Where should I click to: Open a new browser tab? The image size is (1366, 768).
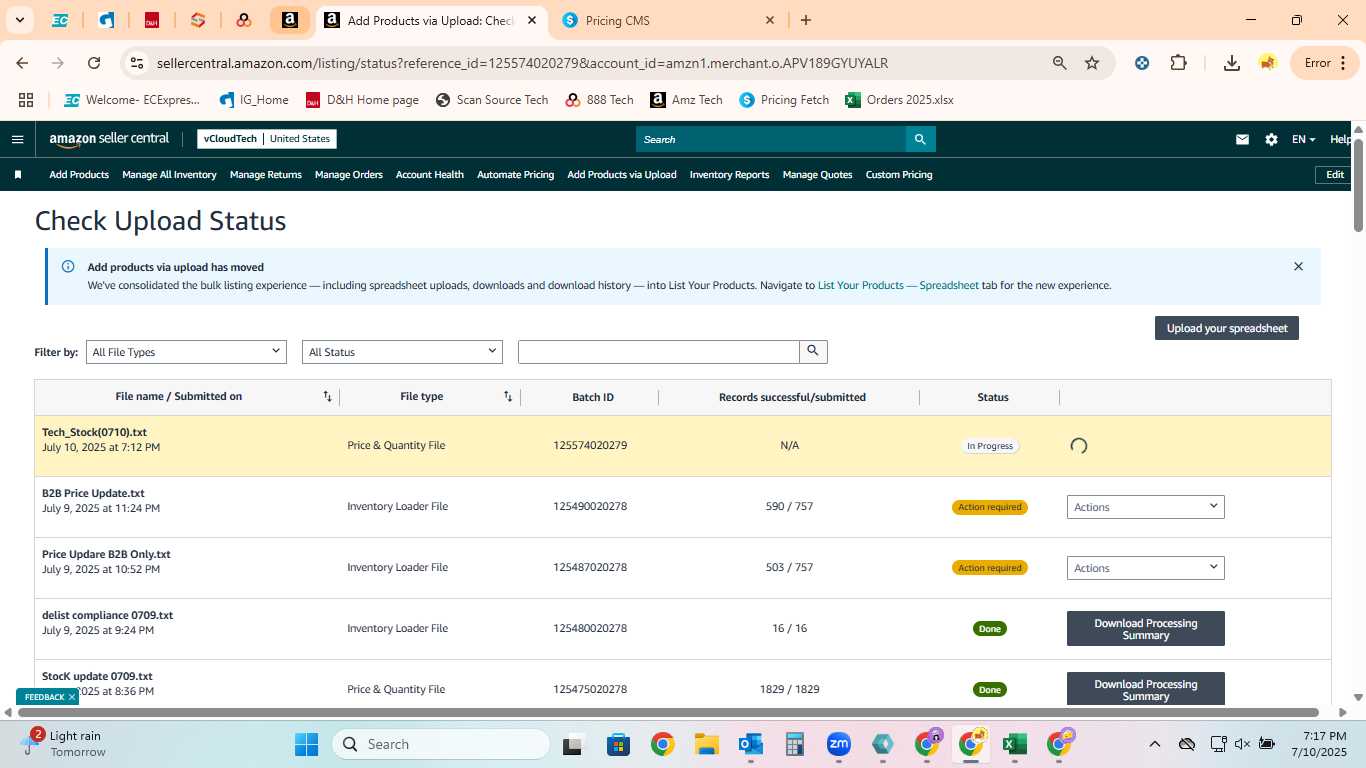coord(806,20)
